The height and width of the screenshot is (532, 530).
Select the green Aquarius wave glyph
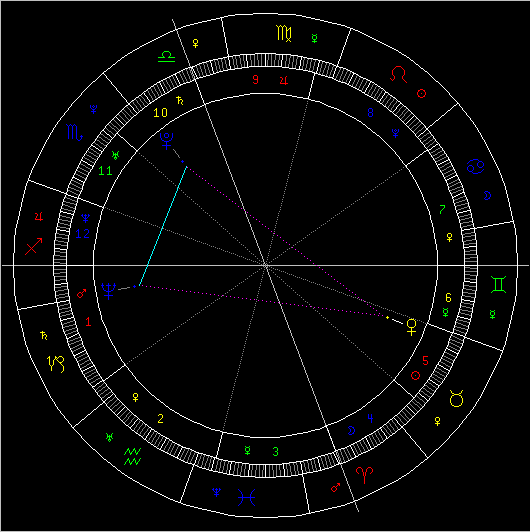click(132, 457)
